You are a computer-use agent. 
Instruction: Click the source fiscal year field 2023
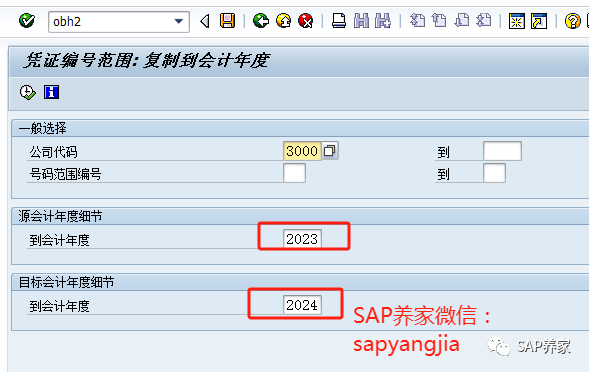coord(302,239)
